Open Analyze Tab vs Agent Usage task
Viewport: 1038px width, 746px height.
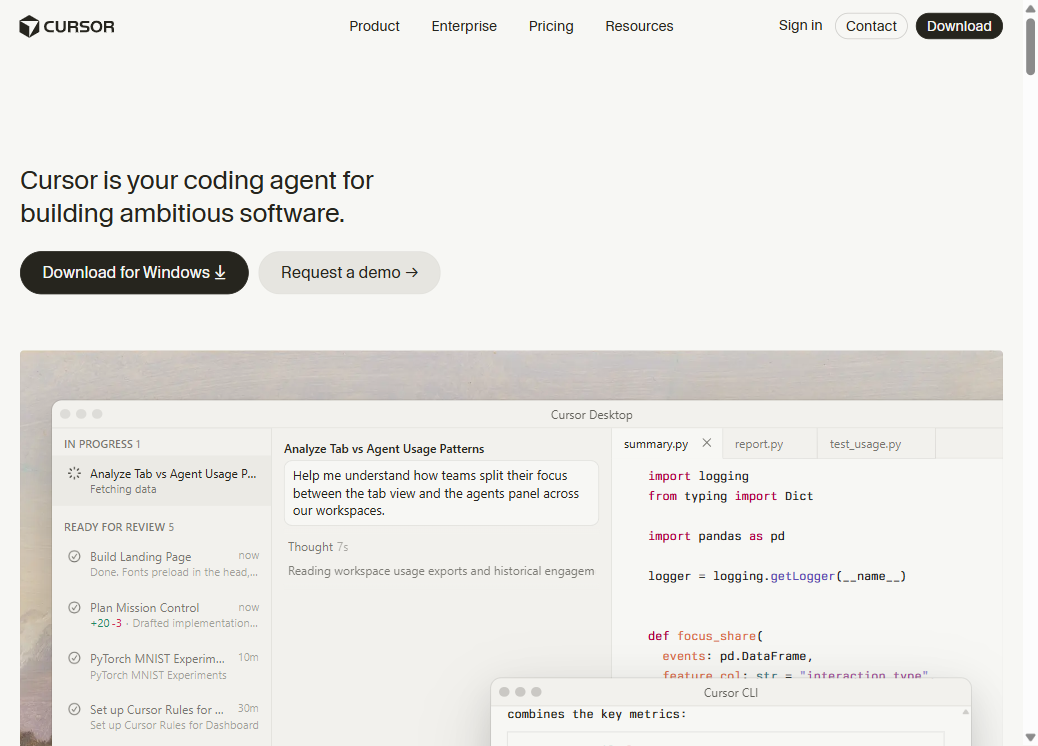pos(162,481)
